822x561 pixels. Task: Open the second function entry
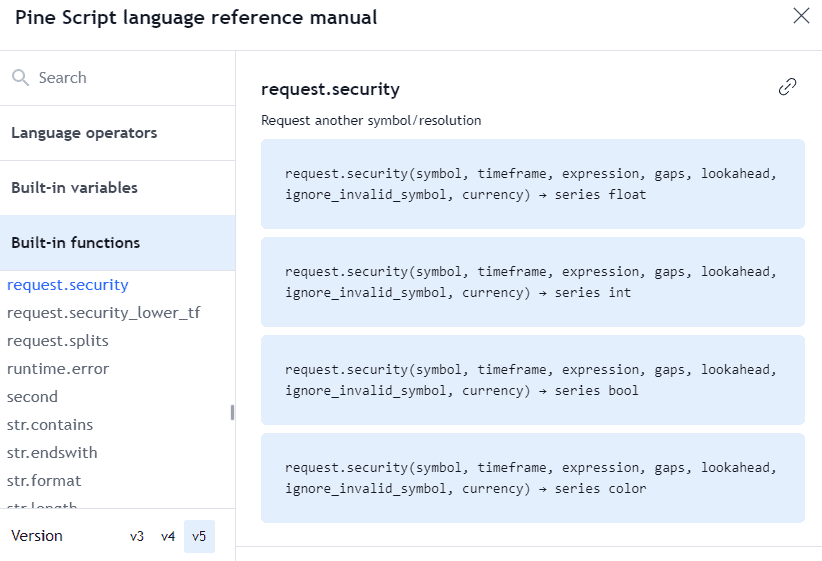tap(32, 397)
